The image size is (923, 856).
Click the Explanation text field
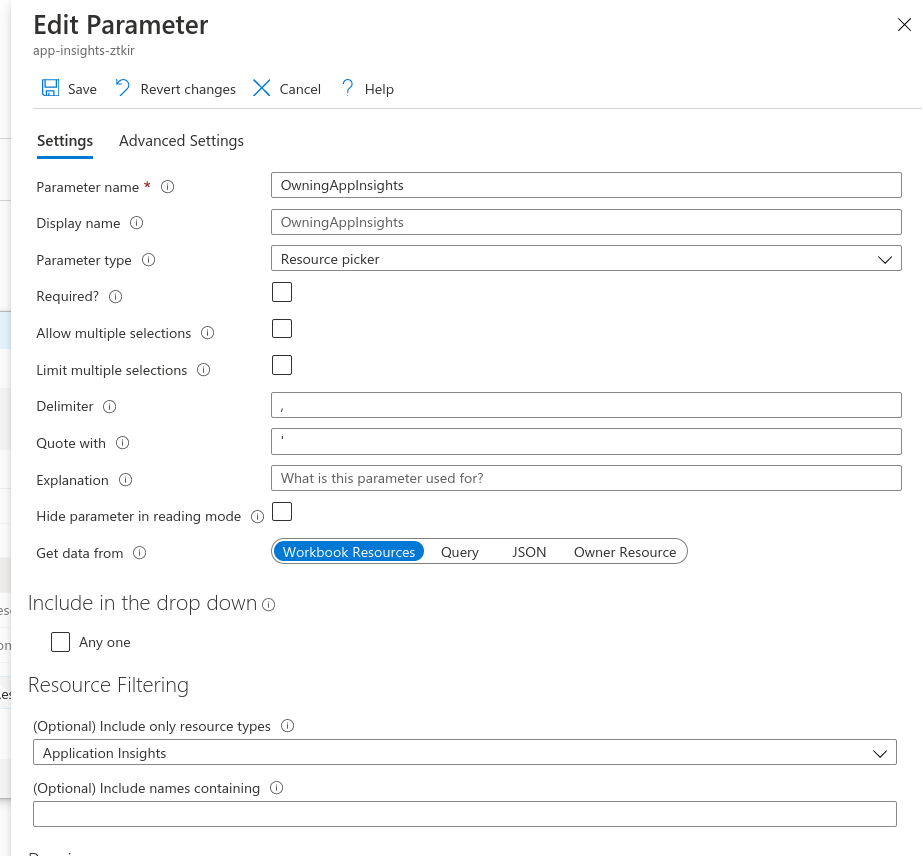tap(586, 478)
